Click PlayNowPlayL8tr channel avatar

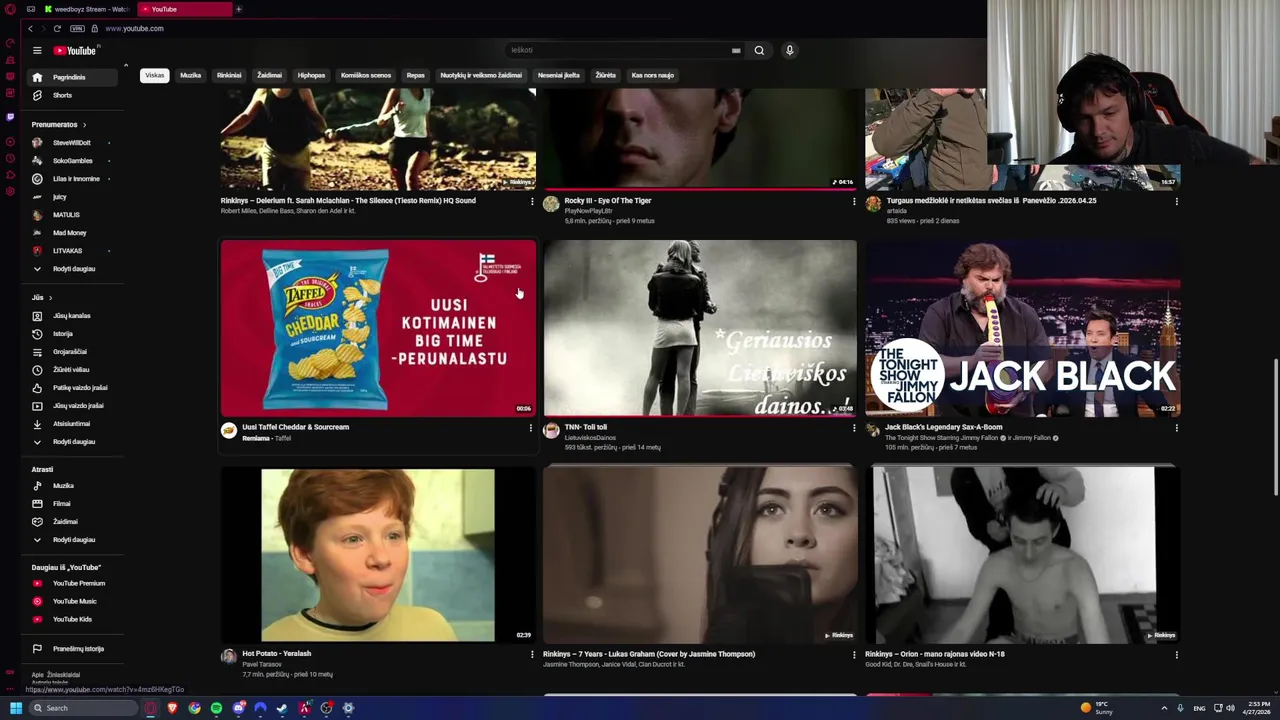pos(551,204)
